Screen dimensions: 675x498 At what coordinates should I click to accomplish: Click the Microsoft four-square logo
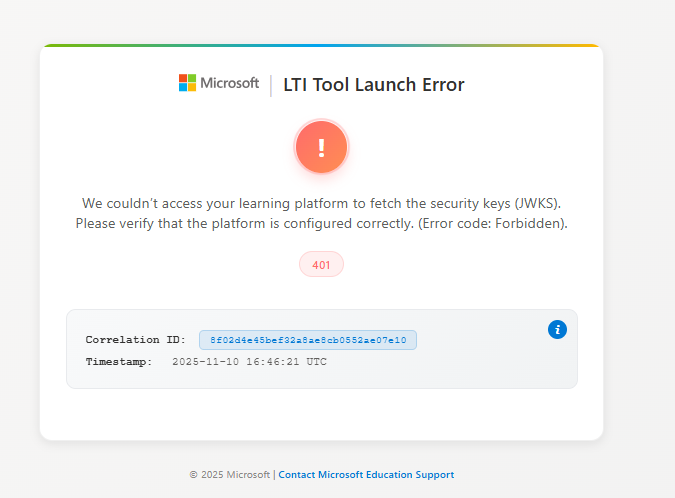[x=187, y=83]
